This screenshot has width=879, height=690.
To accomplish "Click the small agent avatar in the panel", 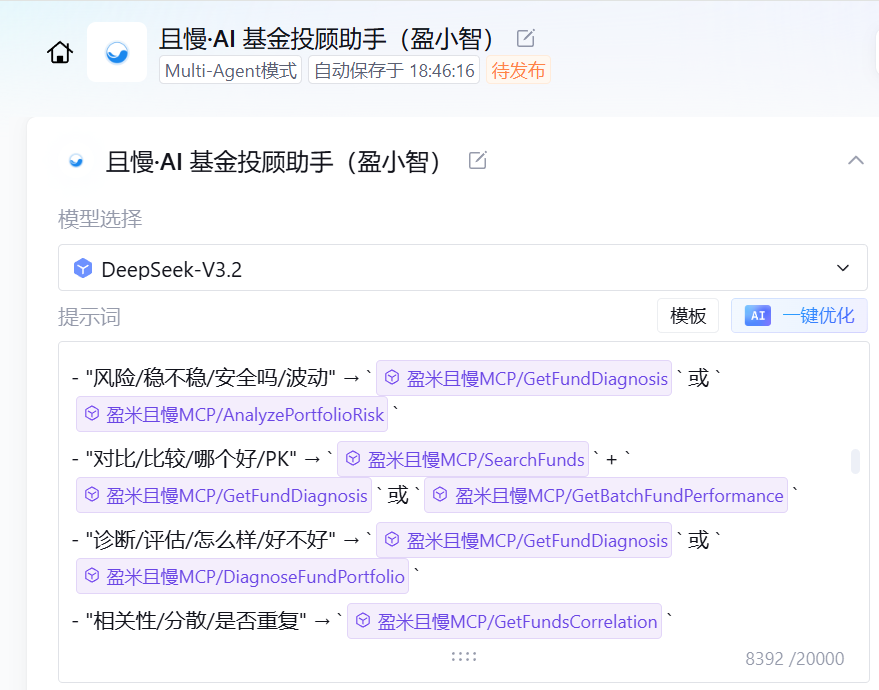I will [x=76, y=161].
